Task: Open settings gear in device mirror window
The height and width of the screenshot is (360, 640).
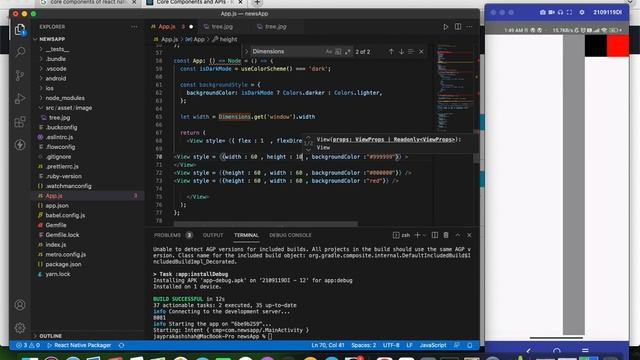Action: (582, 12)
